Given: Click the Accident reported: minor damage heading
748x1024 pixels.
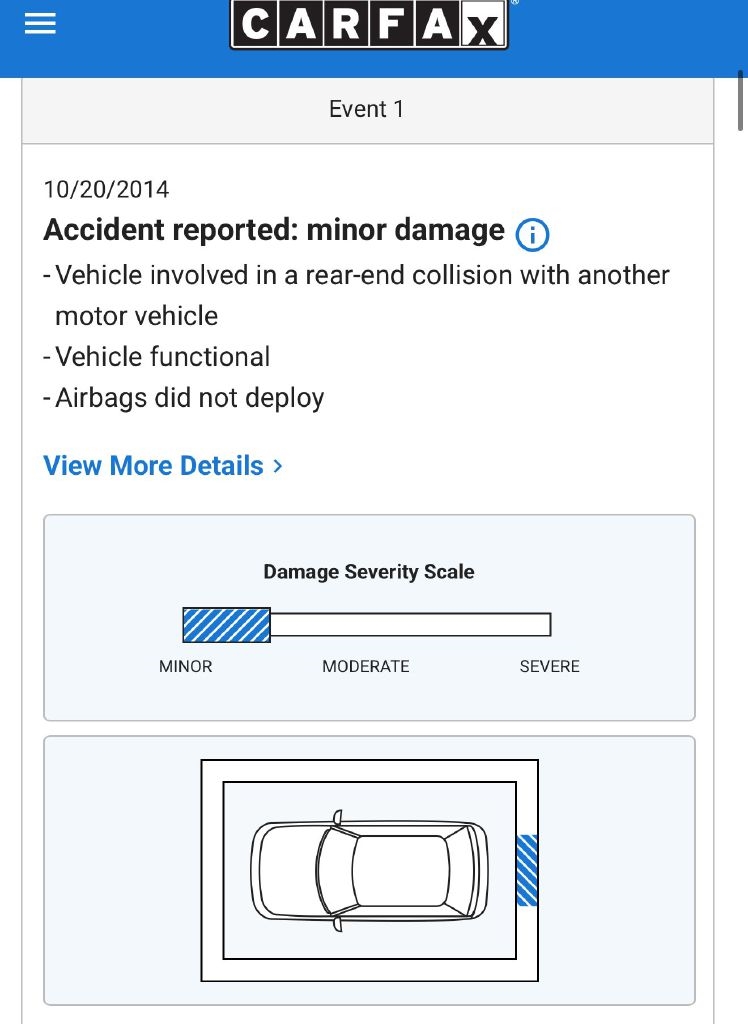Looking at the screenshot, I should point(274,230).
